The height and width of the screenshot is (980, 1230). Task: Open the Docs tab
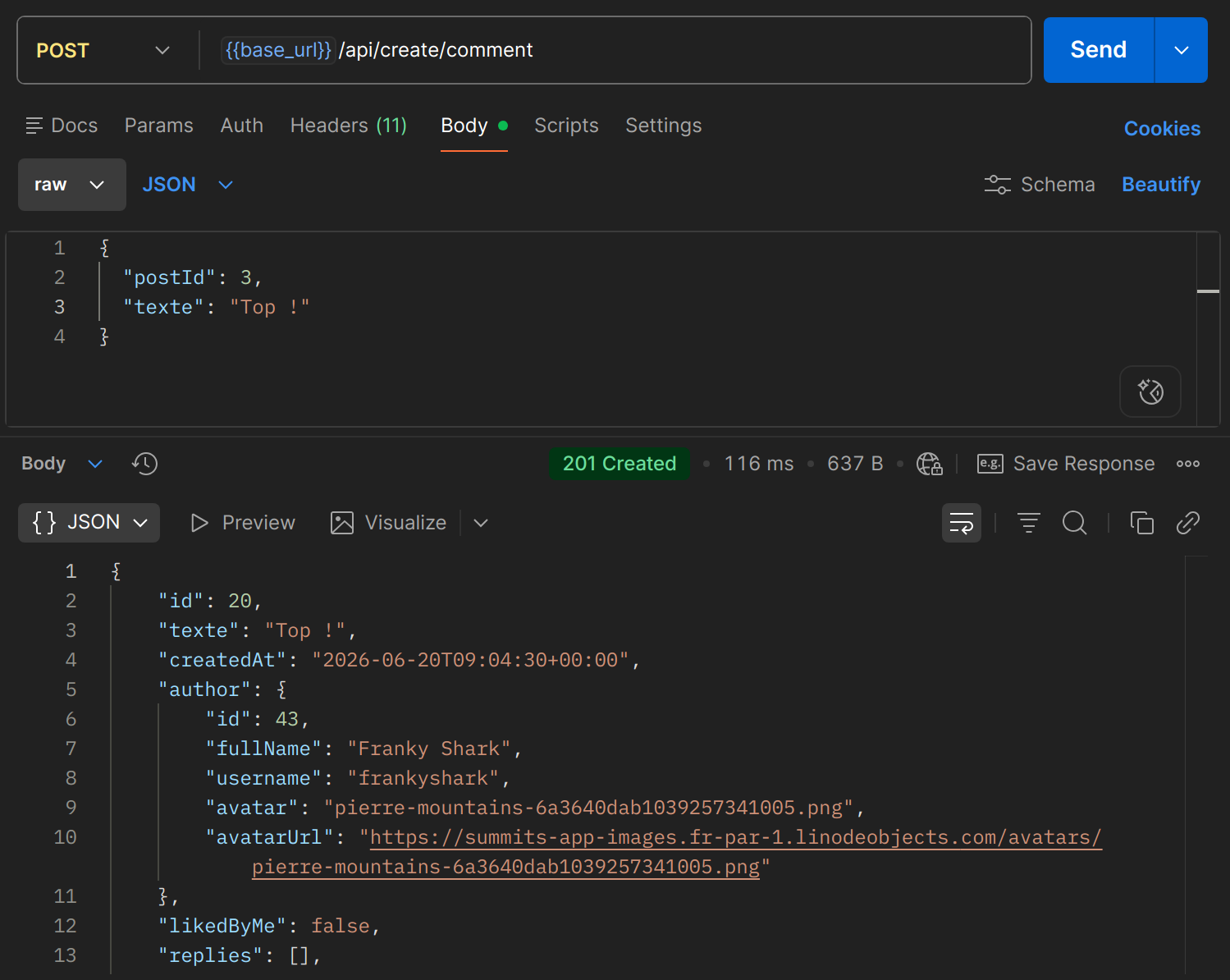pos(62,126)
